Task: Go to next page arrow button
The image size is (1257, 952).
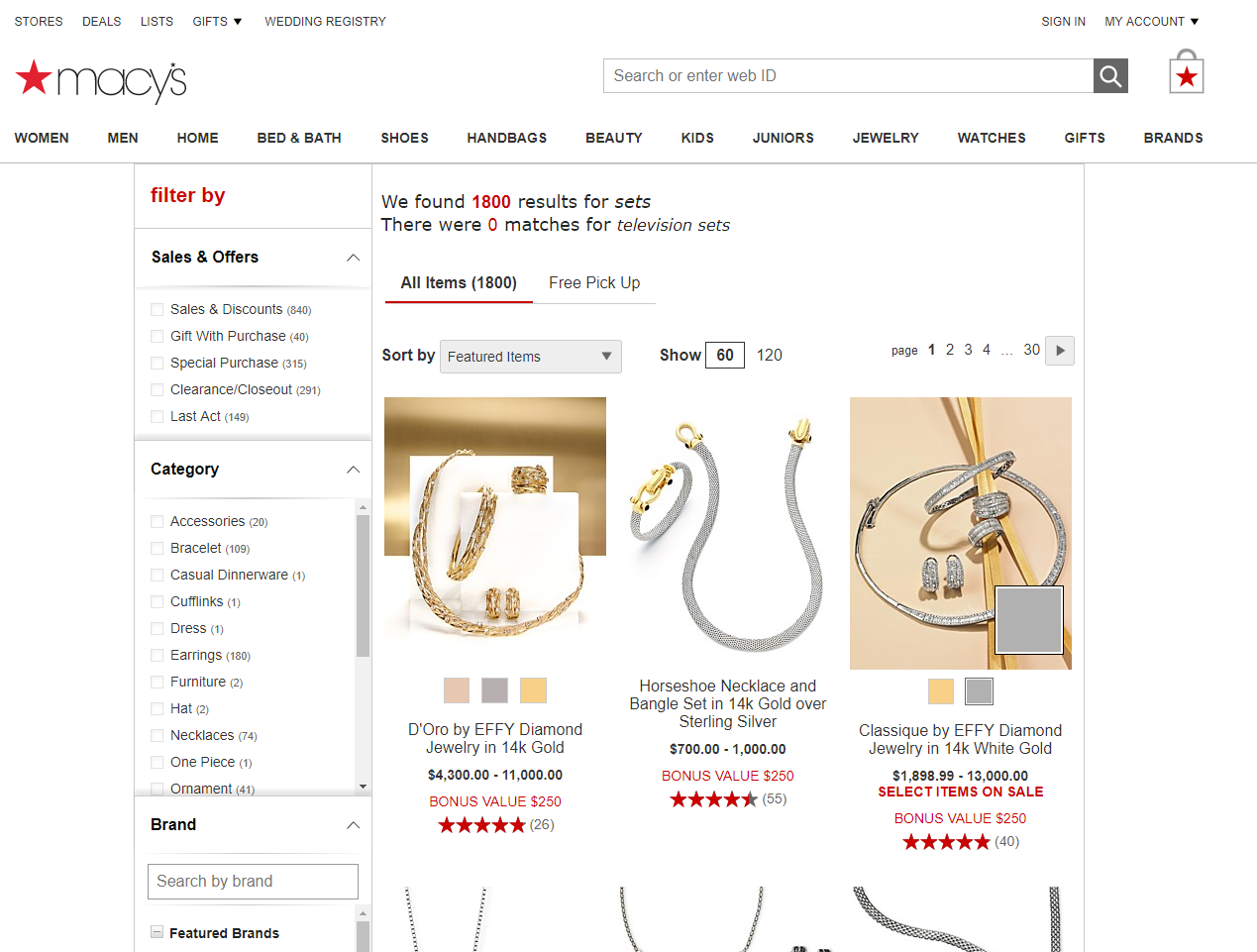Action: tap(1060, 351)
